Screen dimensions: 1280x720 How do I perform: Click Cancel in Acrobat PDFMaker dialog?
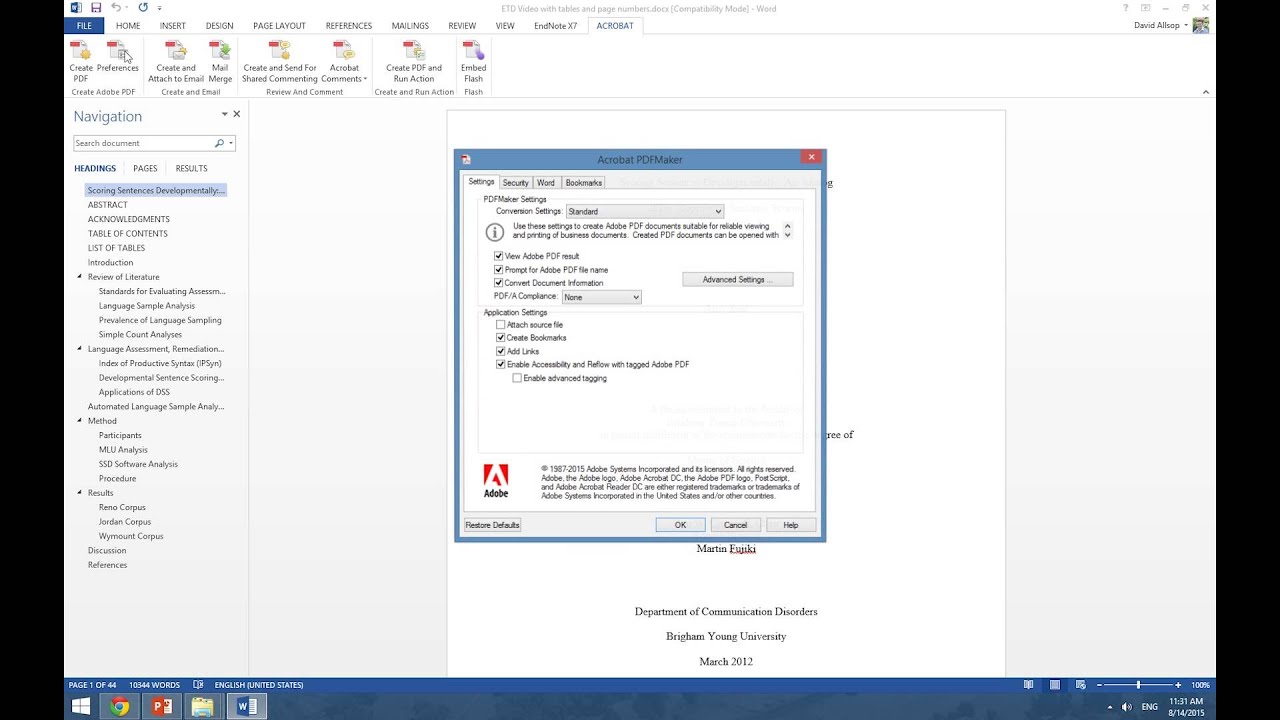pyautogui.click(x=735, y=525)
